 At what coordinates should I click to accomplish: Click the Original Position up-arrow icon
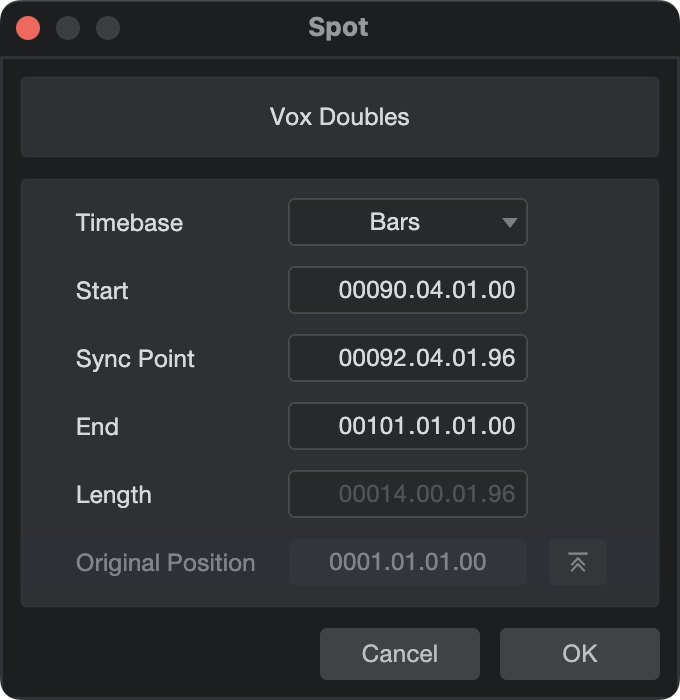(577, 562)
